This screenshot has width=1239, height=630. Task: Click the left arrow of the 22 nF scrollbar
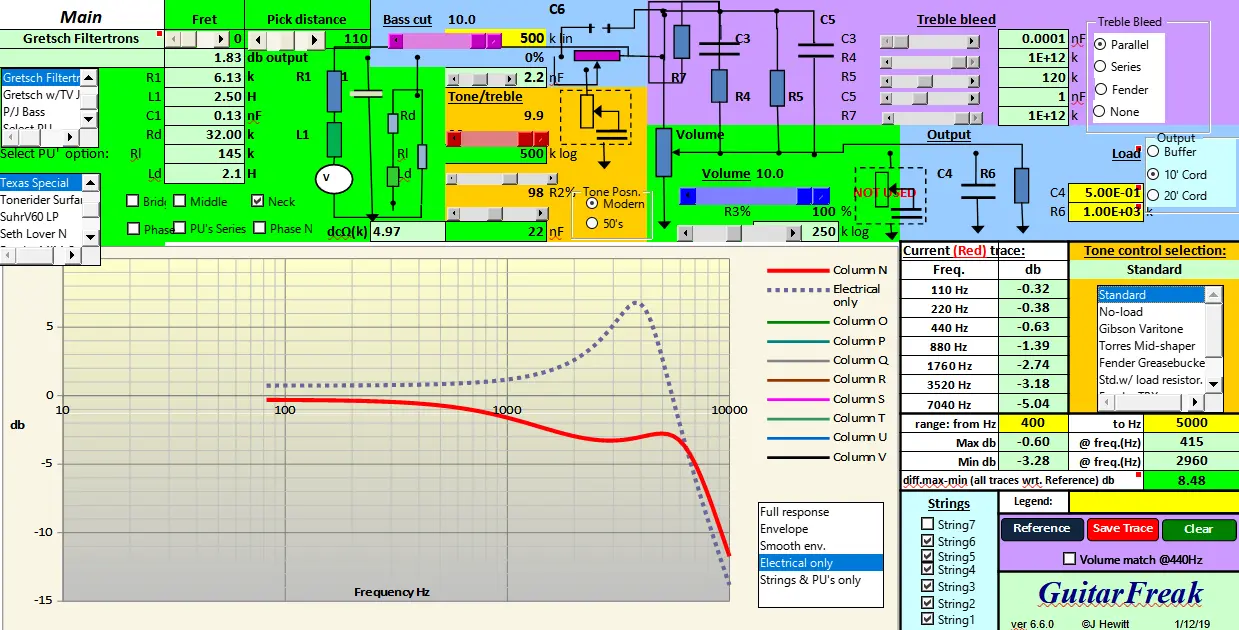[x=453, y=214]
